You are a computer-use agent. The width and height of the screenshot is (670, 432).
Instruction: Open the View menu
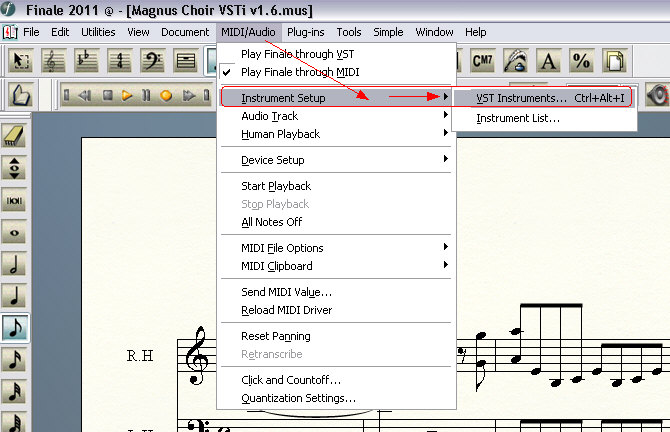138,32
